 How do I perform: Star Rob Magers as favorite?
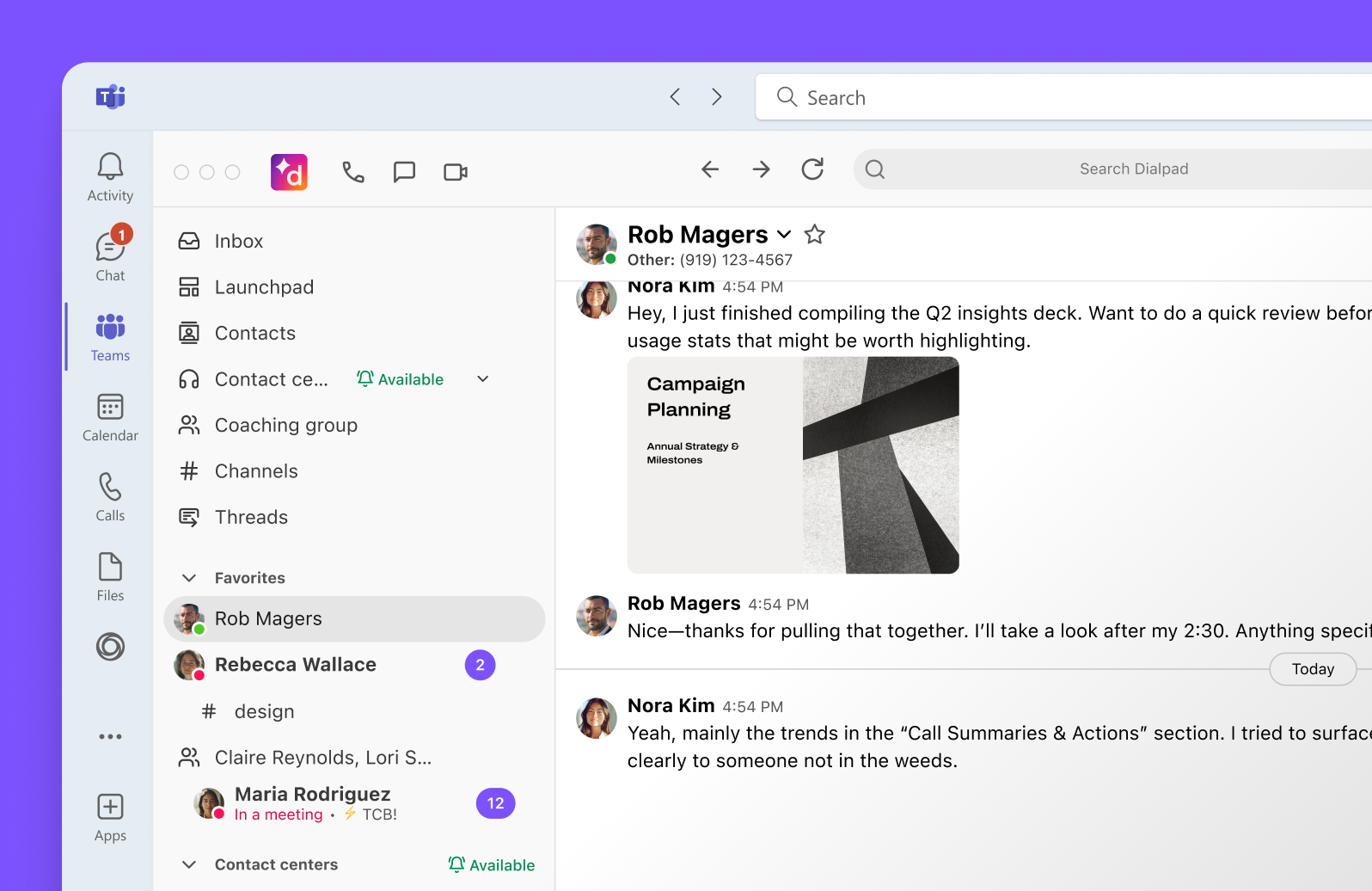tap(814, 234)
